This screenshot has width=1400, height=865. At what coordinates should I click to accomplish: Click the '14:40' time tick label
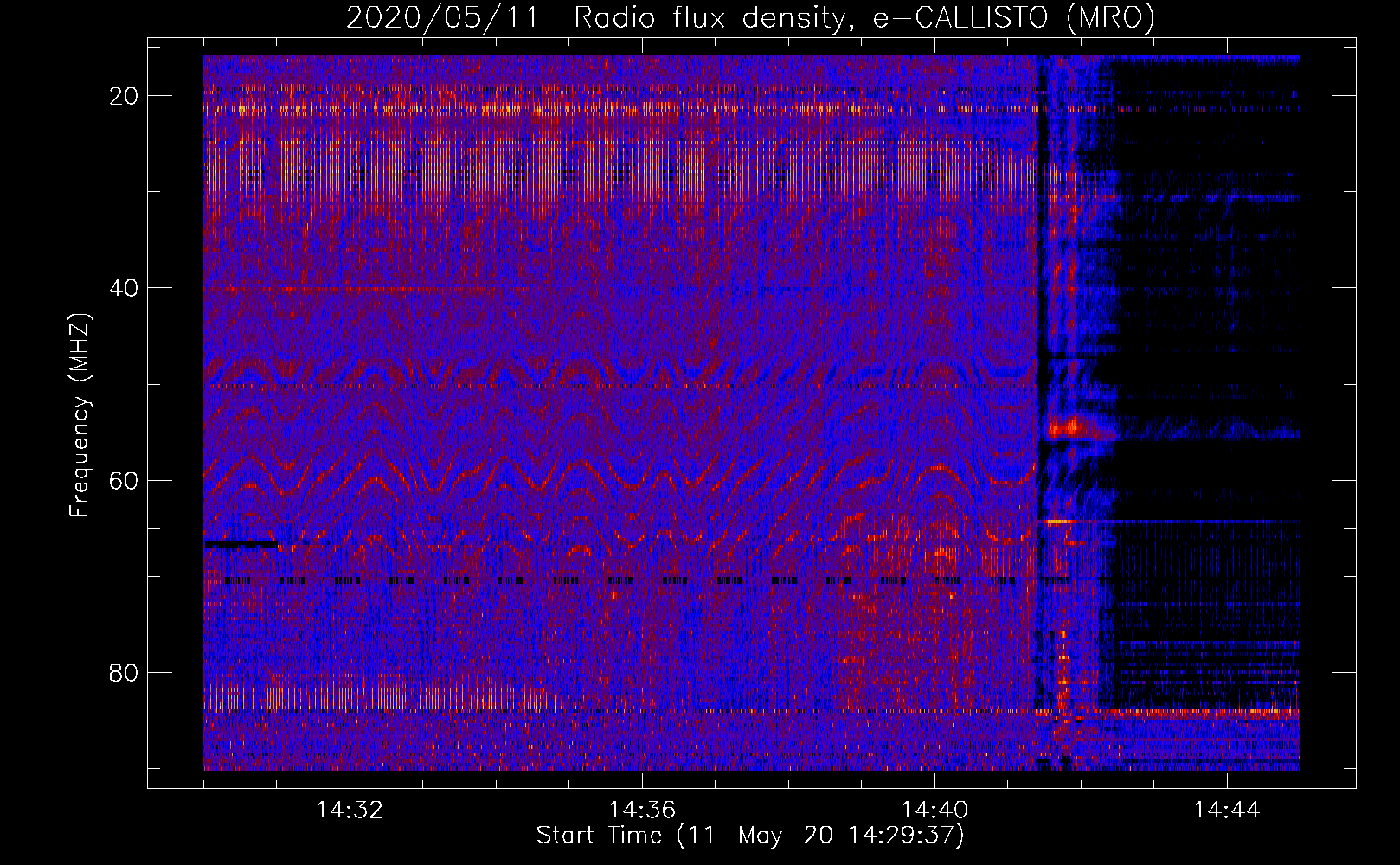[x=934, y=811]
